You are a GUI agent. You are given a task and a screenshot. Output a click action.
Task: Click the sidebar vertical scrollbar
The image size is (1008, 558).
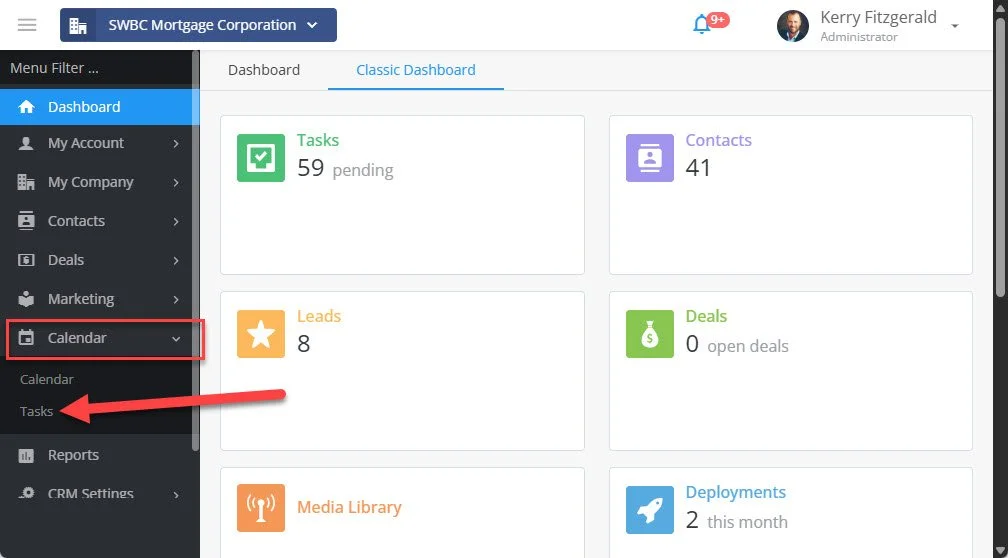(x=195, y=251)
